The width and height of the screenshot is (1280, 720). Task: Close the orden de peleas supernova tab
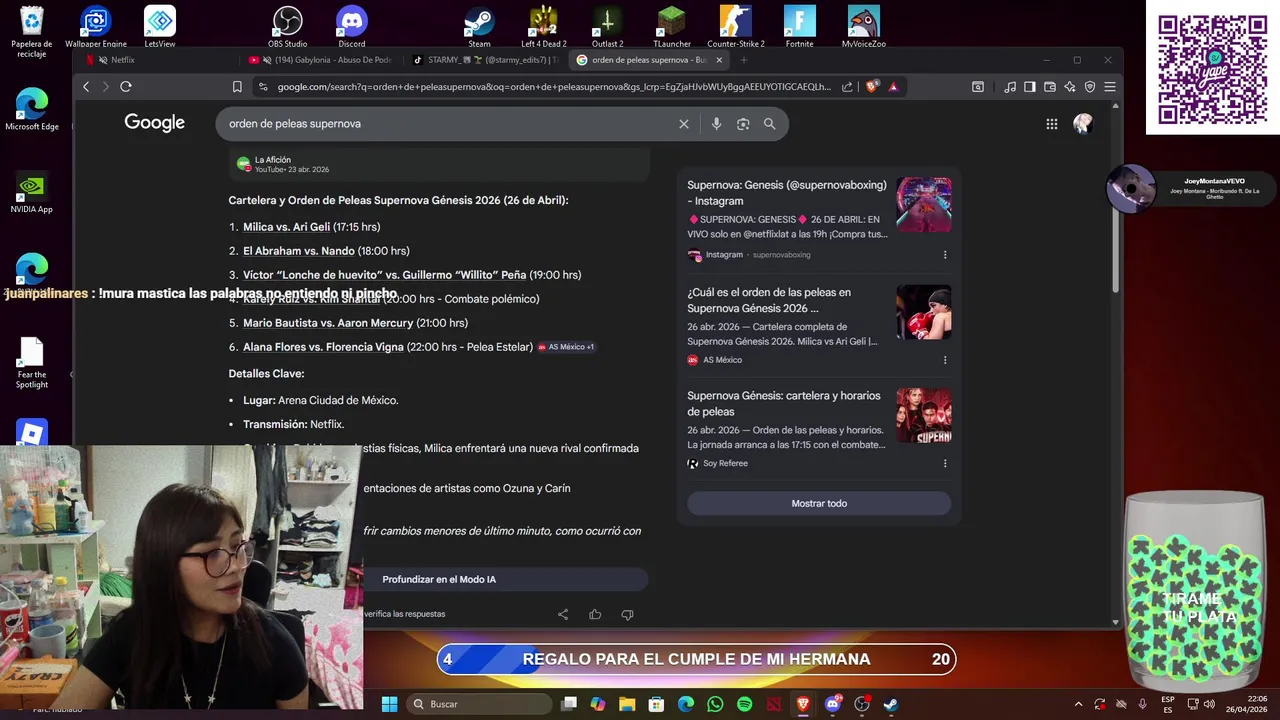[x=718, y=60]
